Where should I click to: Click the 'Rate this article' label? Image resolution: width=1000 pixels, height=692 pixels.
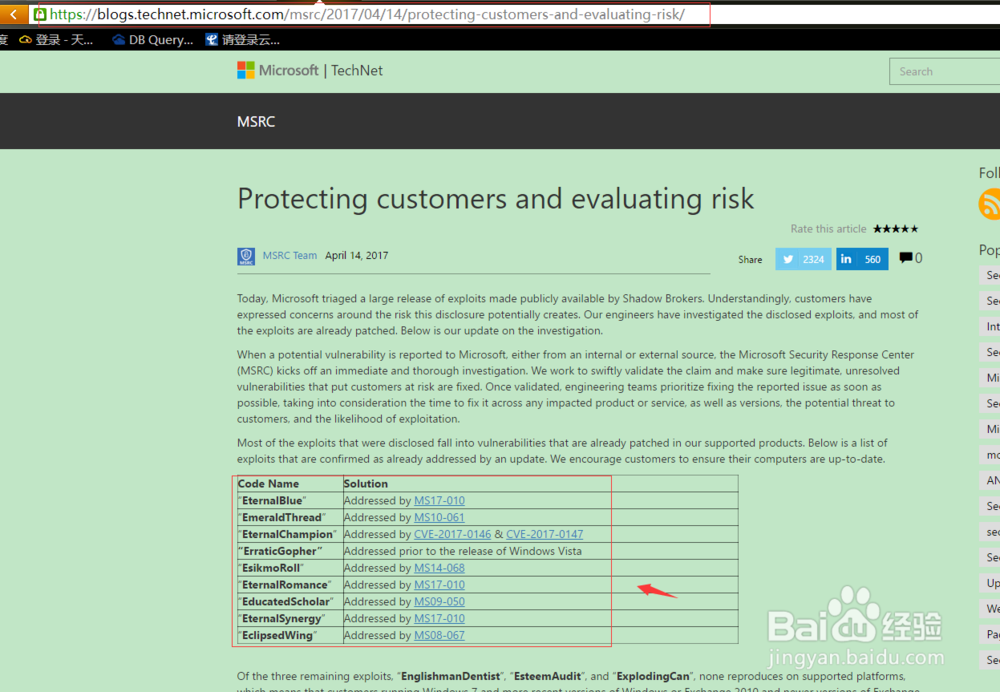pos(828,228)
